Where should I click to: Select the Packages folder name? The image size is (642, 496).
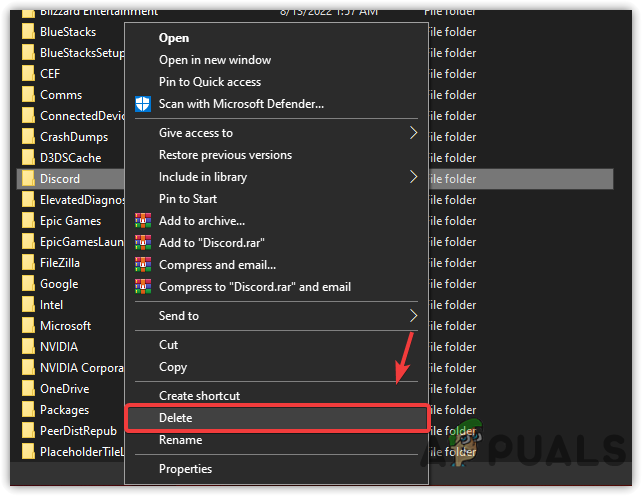tap(64, 410)
